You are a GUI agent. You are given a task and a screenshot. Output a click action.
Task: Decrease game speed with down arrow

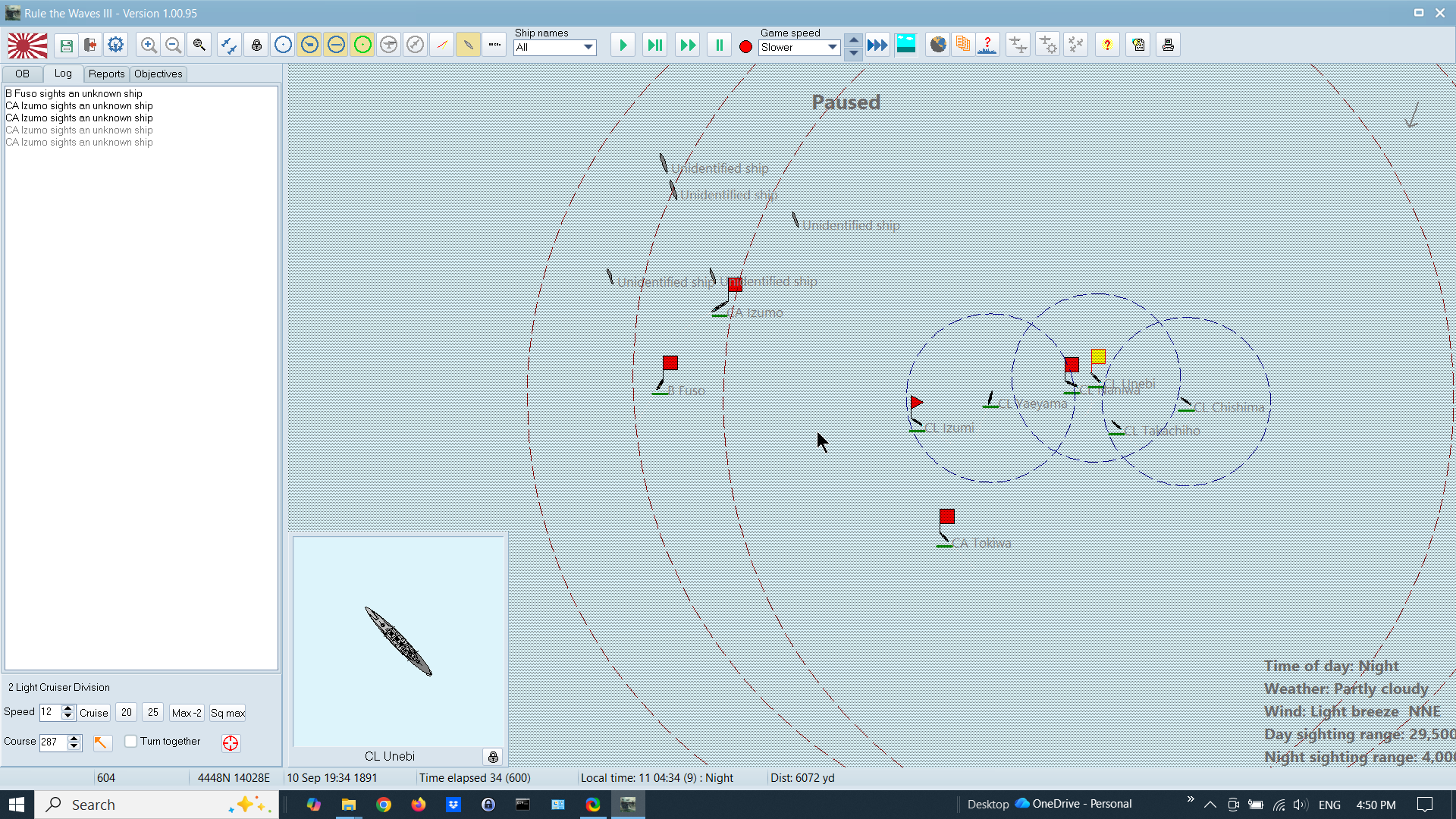[854, 52]
